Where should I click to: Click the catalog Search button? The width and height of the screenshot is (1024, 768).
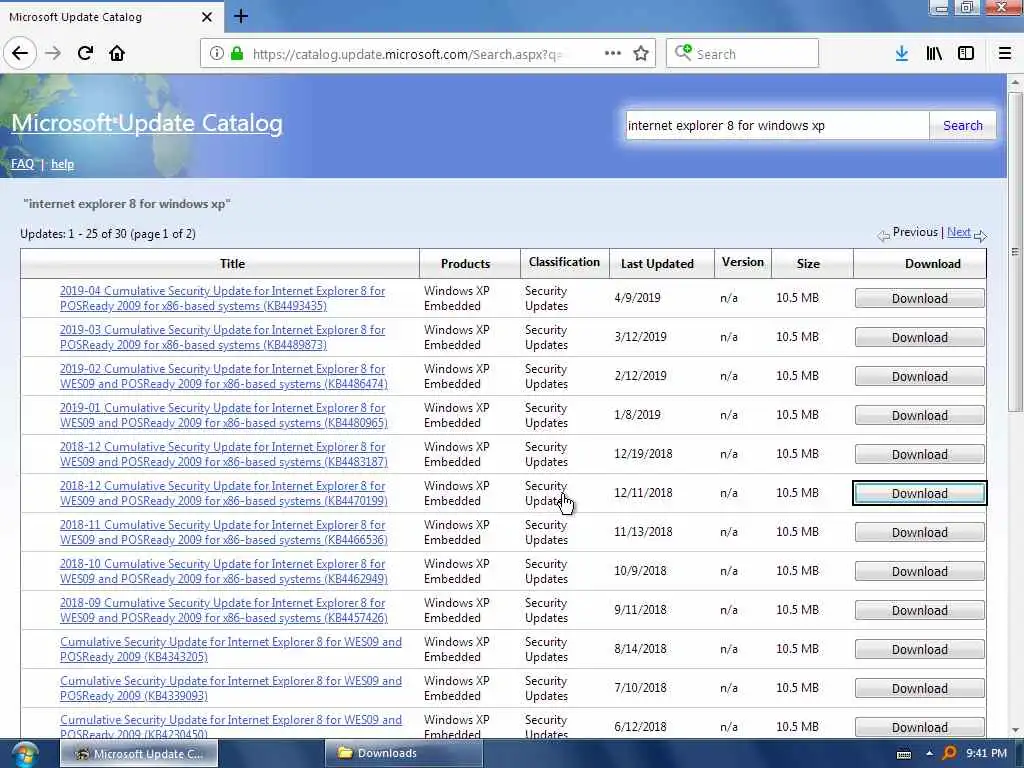click(x=962, y=125)
